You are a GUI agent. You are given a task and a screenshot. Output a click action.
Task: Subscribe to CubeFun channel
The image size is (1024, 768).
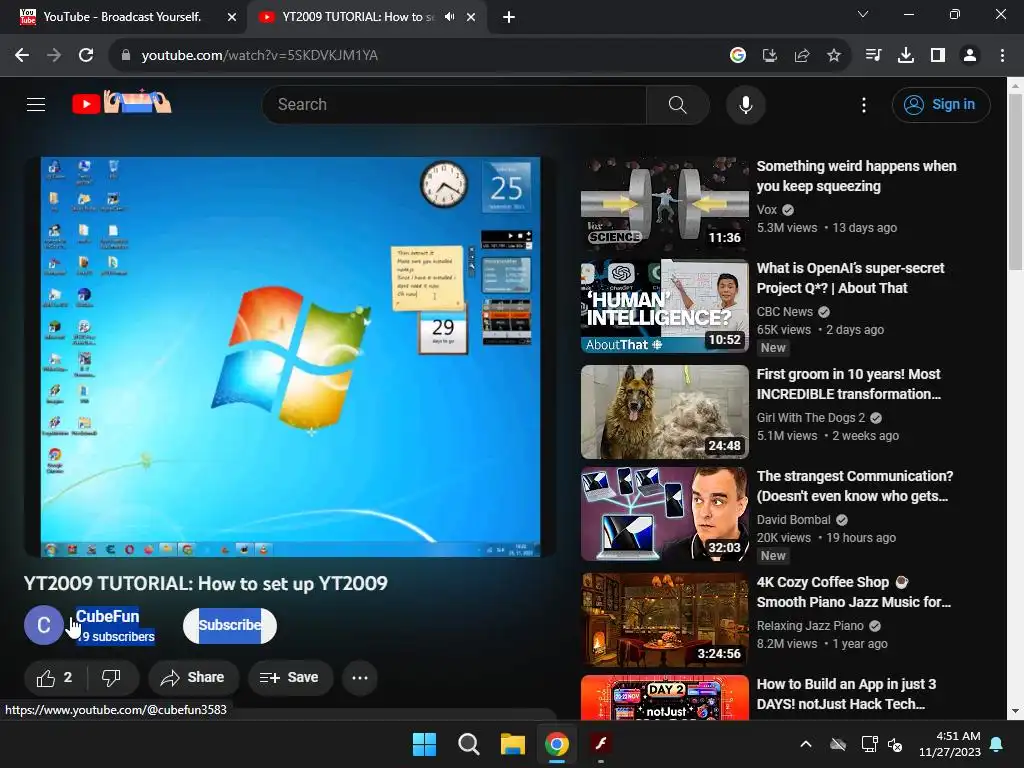tap(230, 626)
